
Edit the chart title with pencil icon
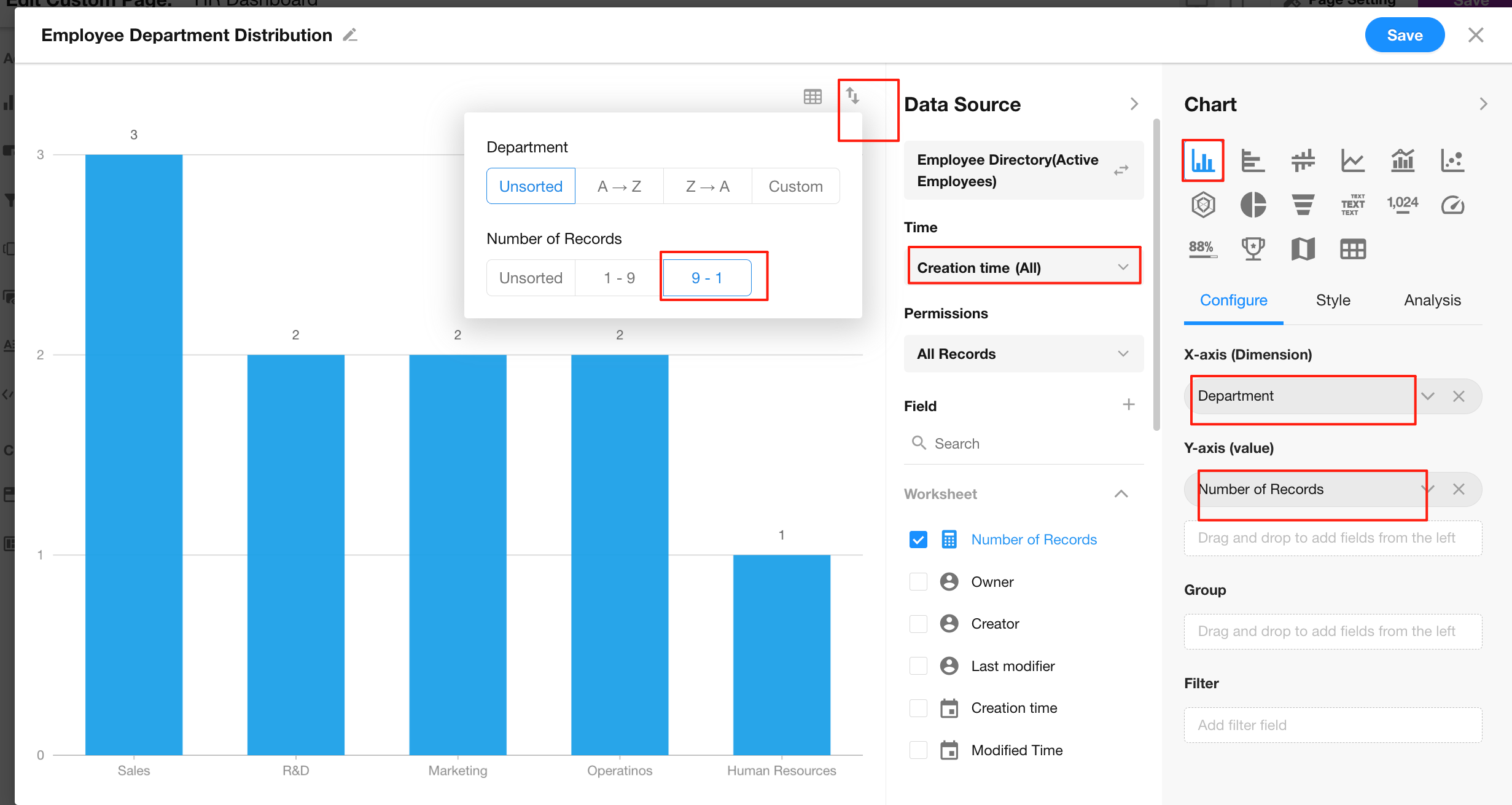tap(350, 36)
